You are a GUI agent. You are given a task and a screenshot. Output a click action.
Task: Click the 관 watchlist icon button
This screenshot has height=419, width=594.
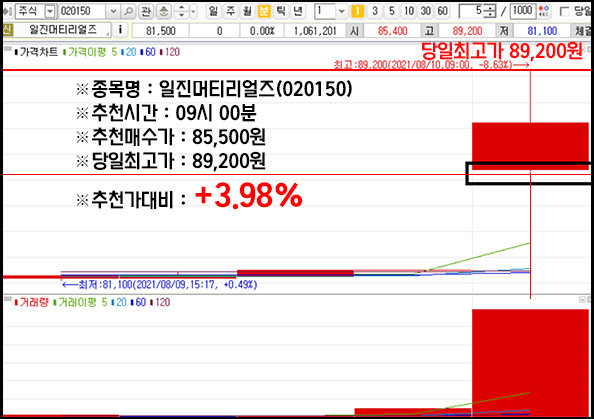point(146,11)
